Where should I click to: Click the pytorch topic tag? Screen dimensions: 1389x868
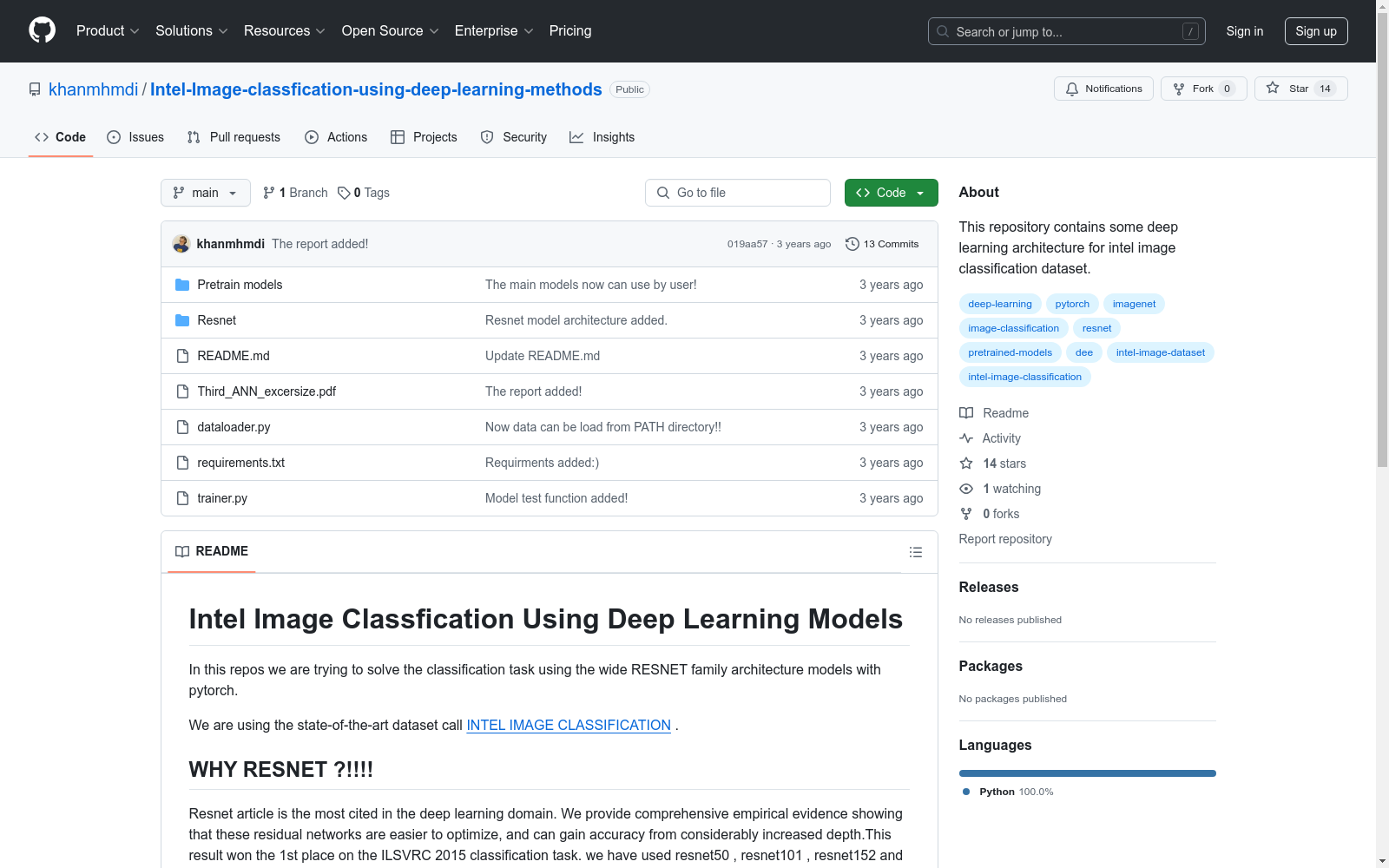pyautogui.click(x=1072, y=304)
